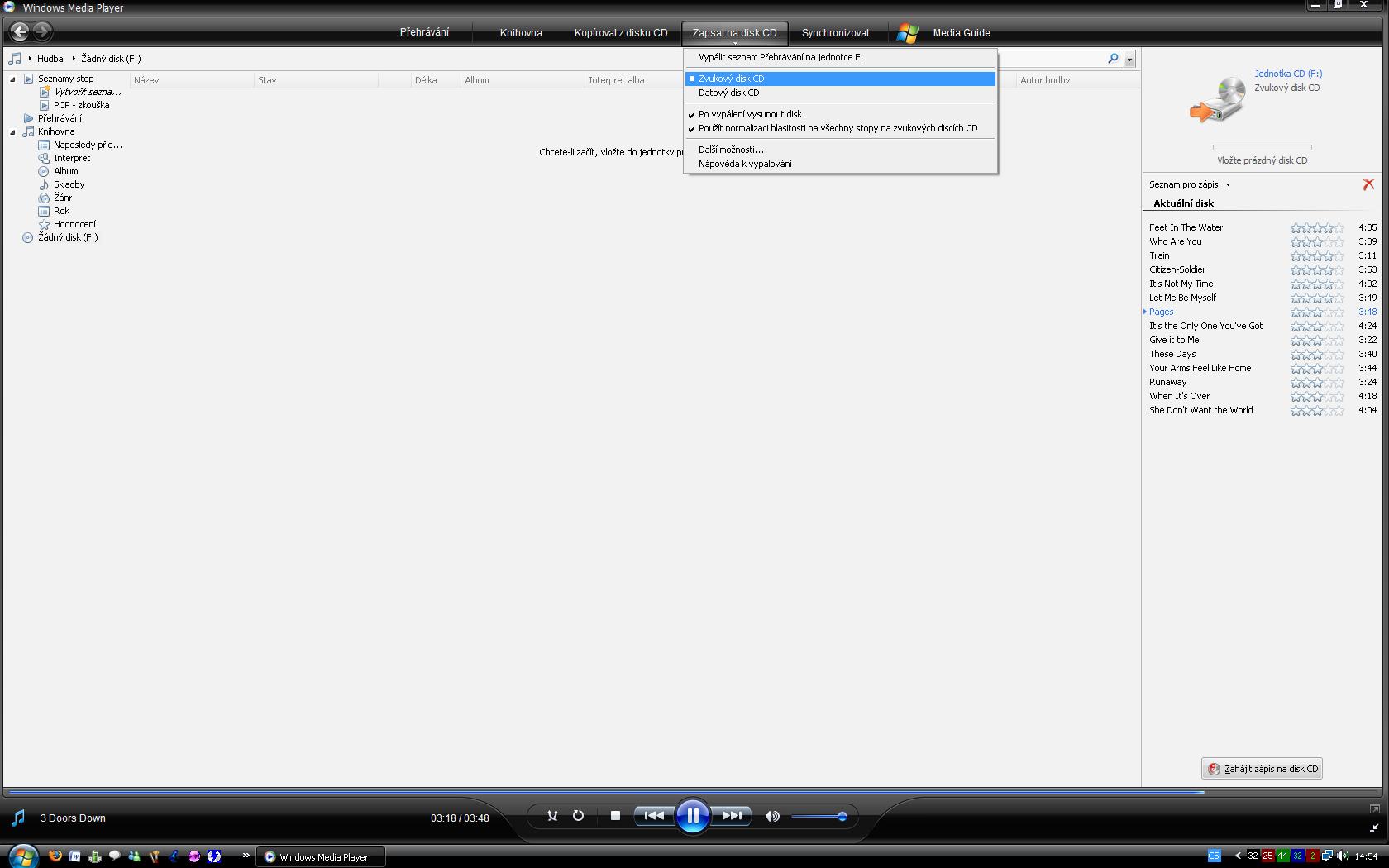Expand the Žádný disk (F:) breadcrumb arrow
Image resolution: width=1389 pixels, height=868 pixels.
click(74, 59)
